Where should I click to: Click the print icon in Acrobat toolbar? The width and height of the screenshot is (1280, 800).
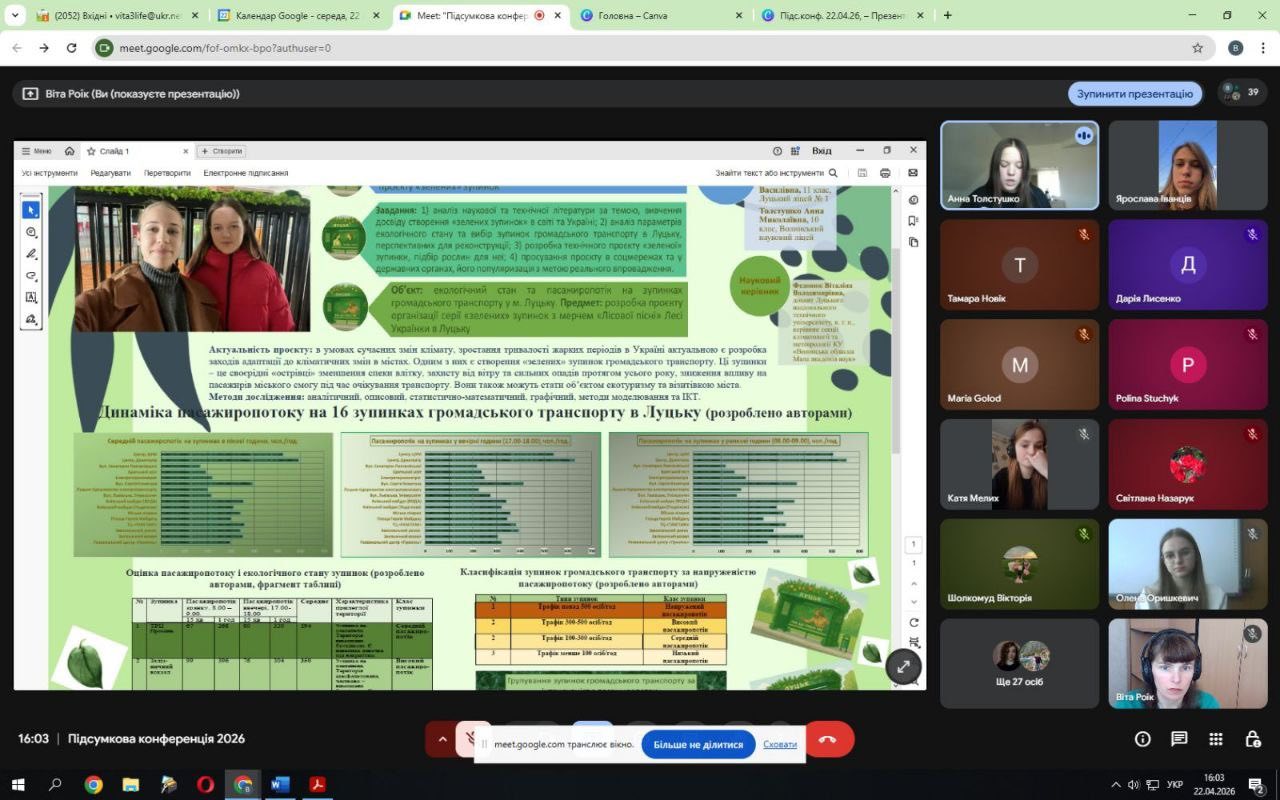885,173
